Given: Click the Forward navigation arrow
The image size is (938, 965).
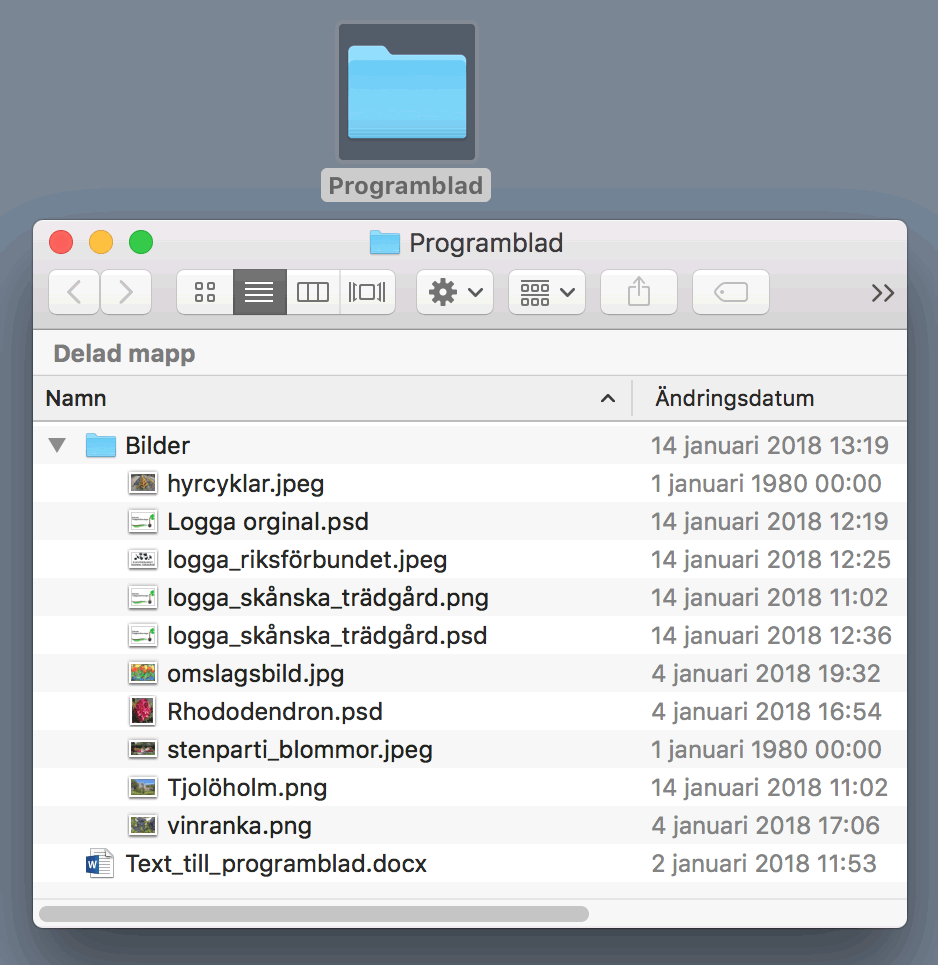Looking at the screenshot, I should (x=126, y=292).
